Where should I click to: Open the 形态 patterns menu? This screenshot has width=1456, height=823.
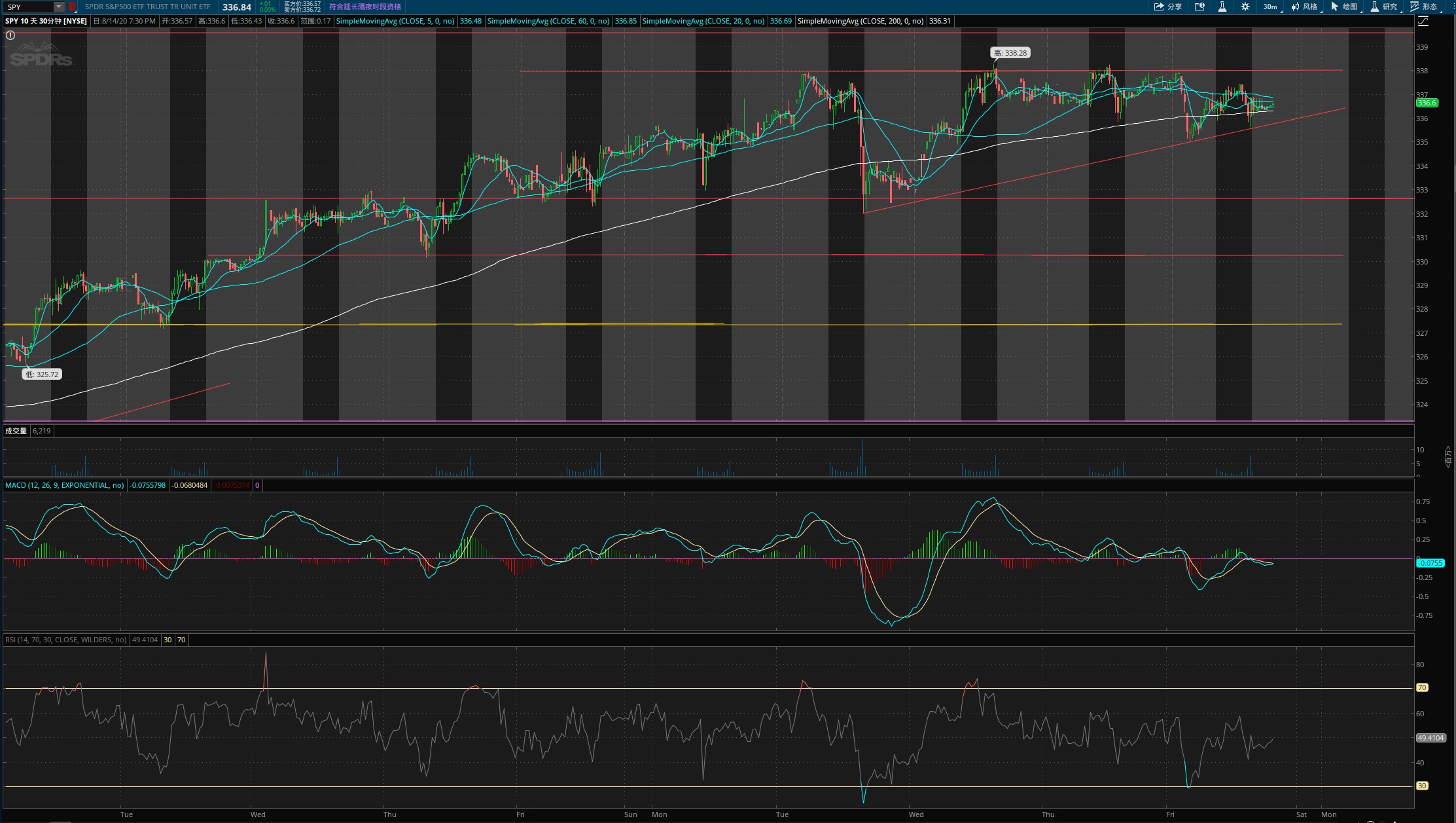(1424, 7)
